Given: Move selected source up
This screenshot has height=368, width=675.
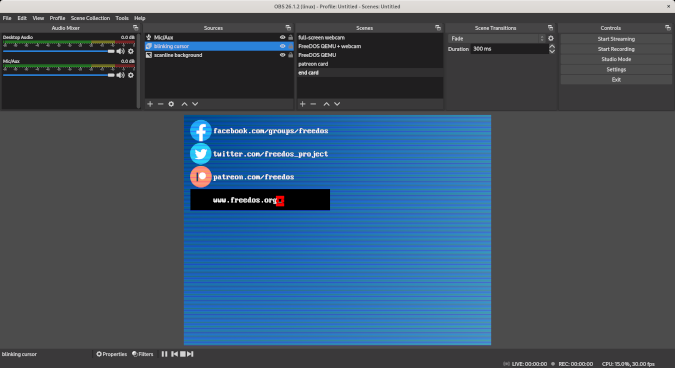Looking at the screenshot, I should click(x=184, y=104).
